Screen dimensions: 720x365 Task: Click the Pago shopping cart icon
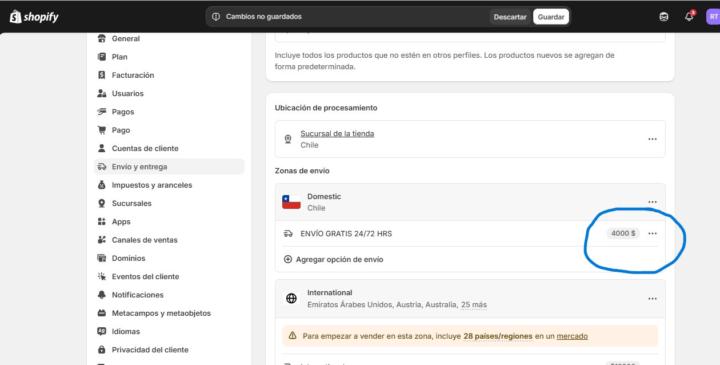point(101,130)
